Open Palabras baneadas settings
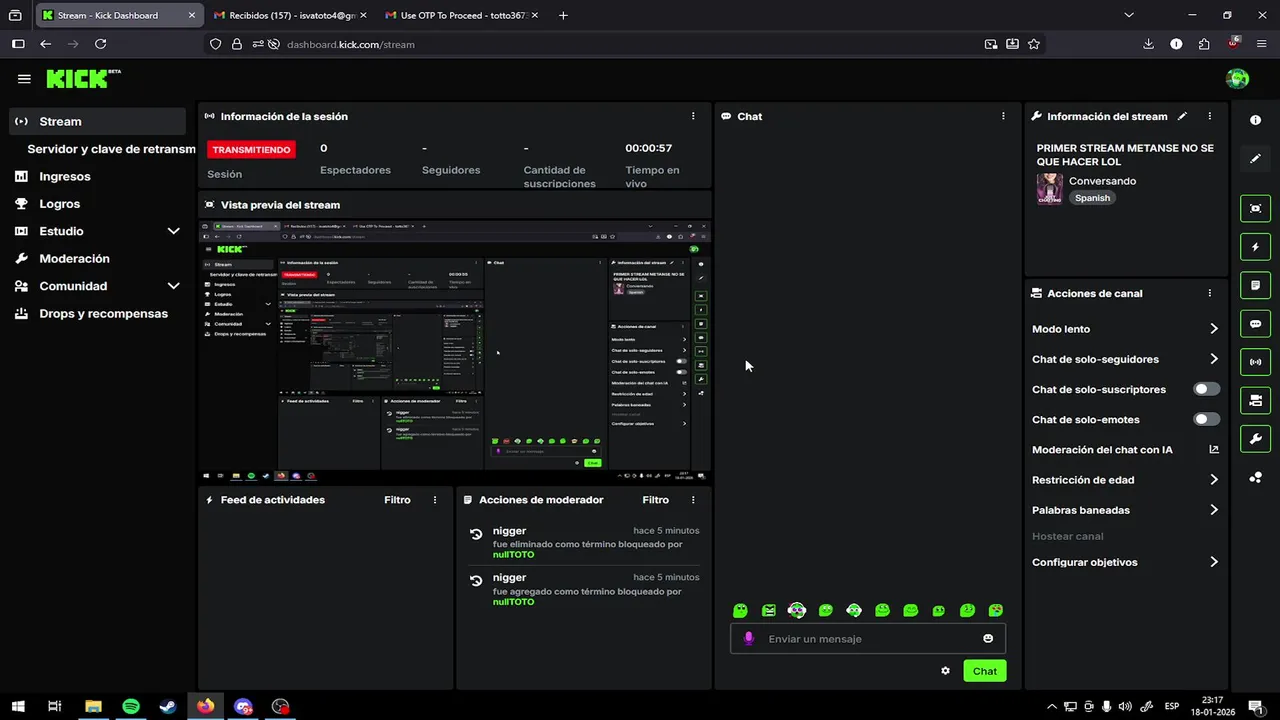Screen dimensions: 1280x720 (1125, 510)
